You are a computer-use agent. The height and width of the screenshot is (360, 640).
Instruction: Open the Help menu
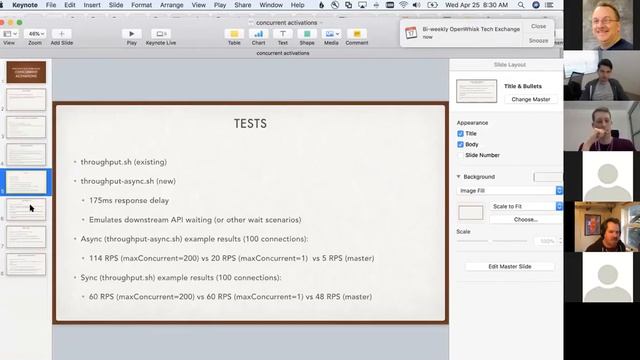coord(298,5)
